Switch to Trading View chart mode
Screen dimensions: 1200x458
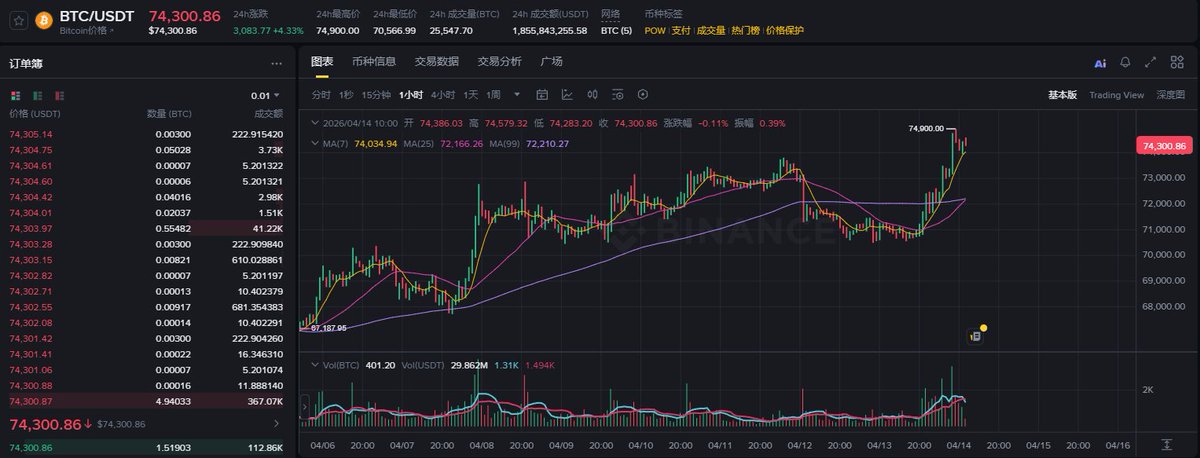tap(1116, 95)
